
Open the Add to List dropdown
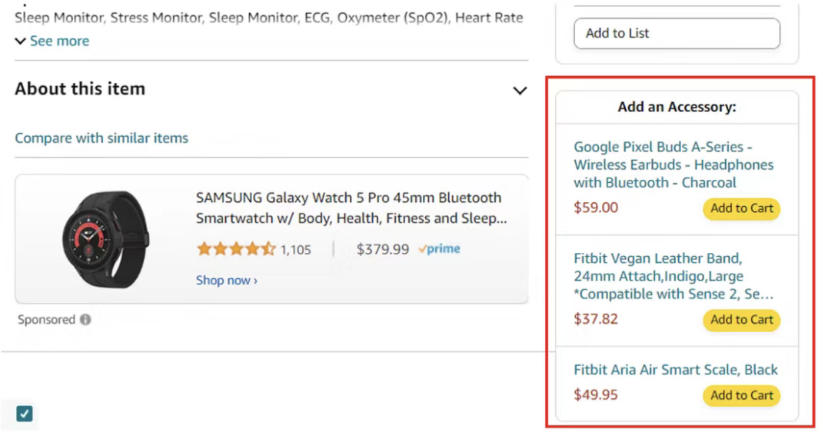coord(676,33)
